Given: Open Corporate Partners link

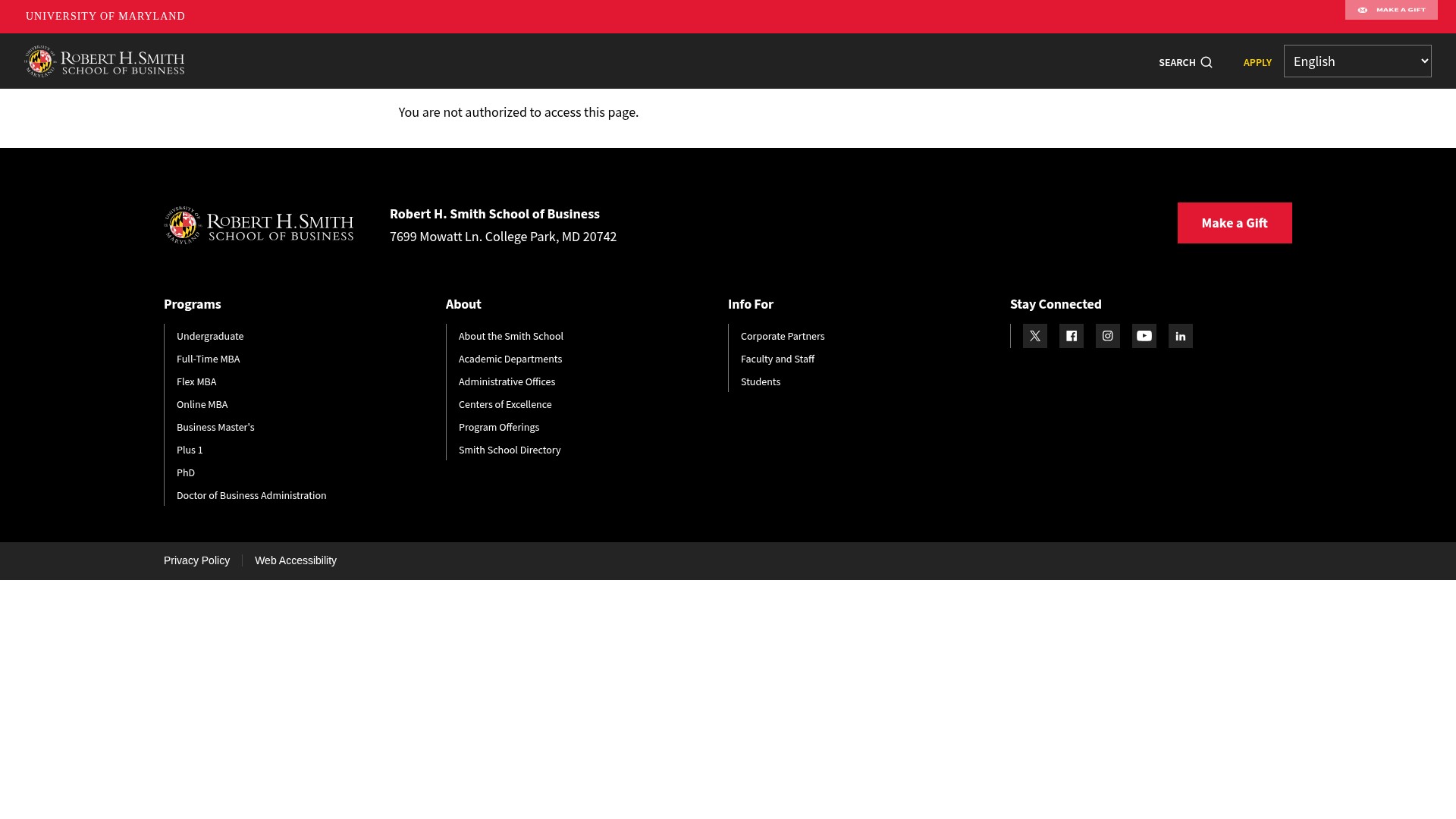Looking at the screenshot, I should click(783, 336).
